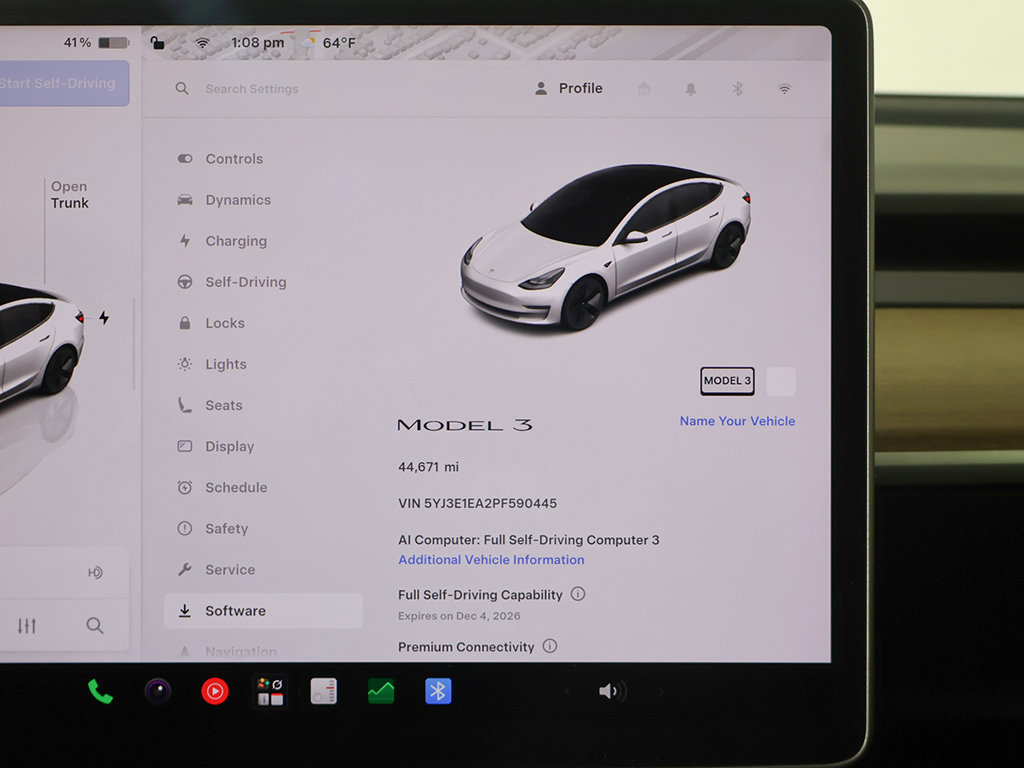Open the Phone app in the dock
The width and height of the screenshot is (1024, 768).
[100, 691]
